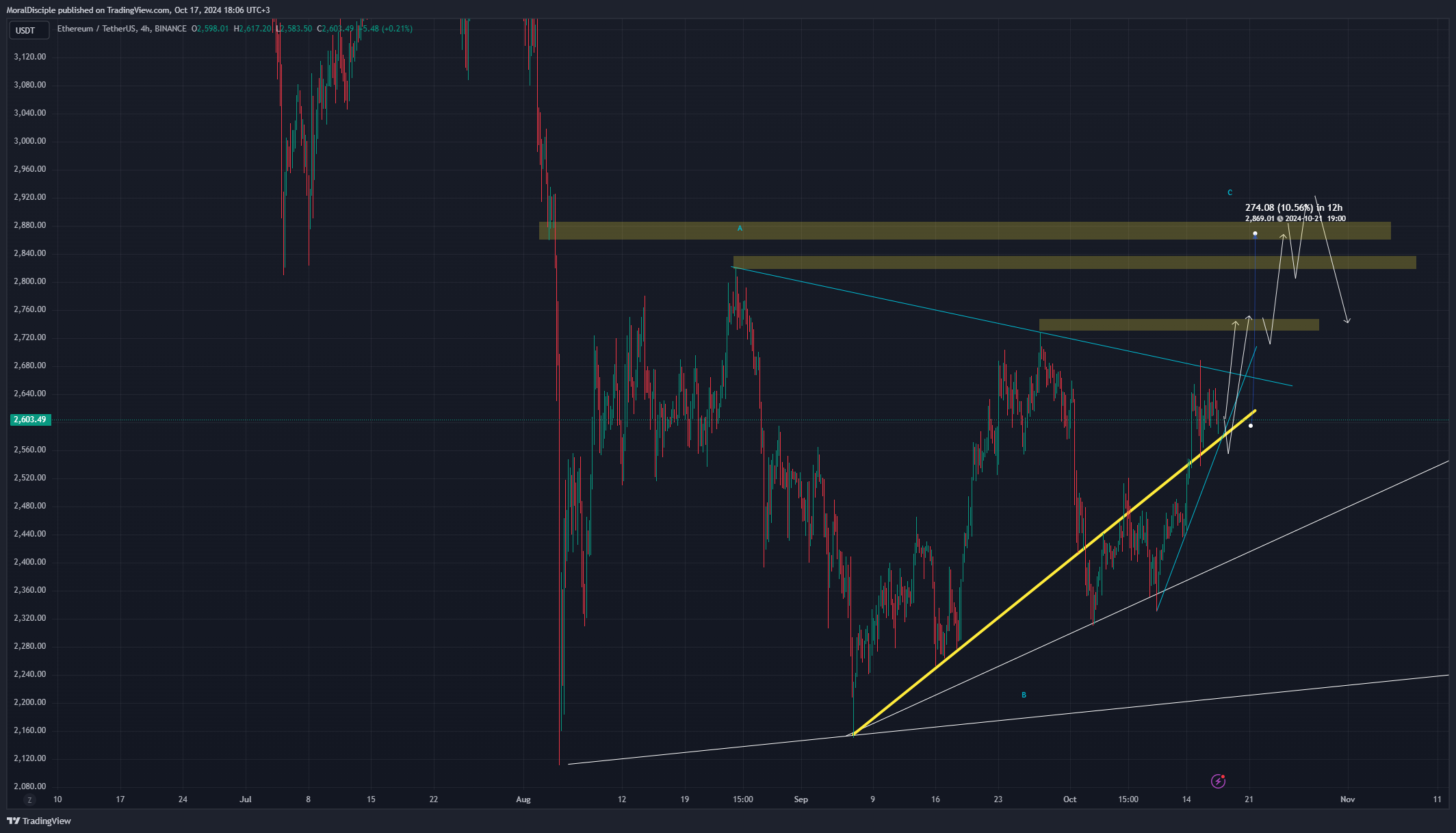The width and height of the screenshot is (1456, 833).
Task: Click the 2,869.01 price reading on measure
Action: 1260,219
